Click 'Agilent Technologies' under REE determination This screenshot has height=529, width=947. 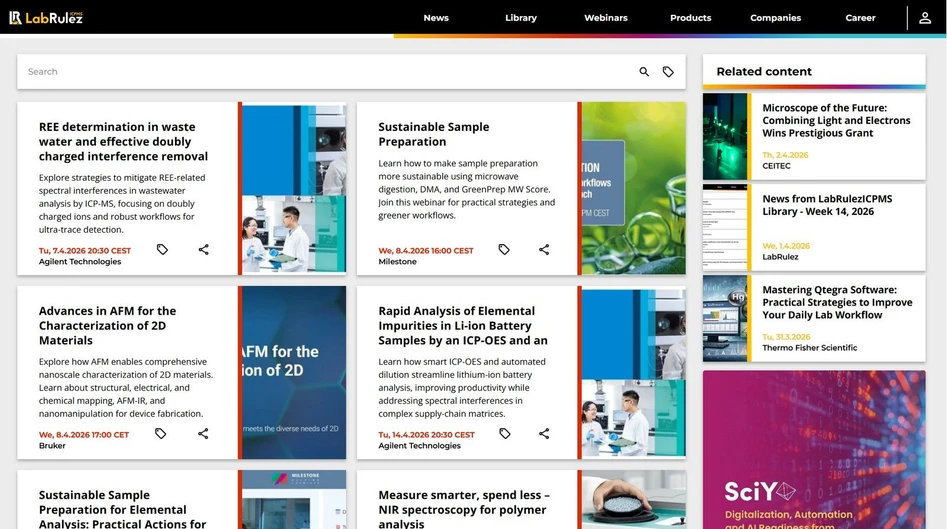point(80,261)
